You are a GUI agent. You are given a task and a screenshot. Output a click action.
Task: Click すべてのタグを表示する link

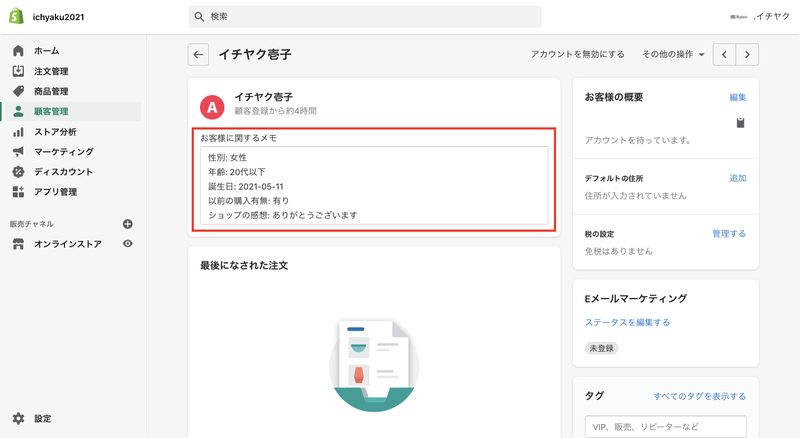(699, 396)
